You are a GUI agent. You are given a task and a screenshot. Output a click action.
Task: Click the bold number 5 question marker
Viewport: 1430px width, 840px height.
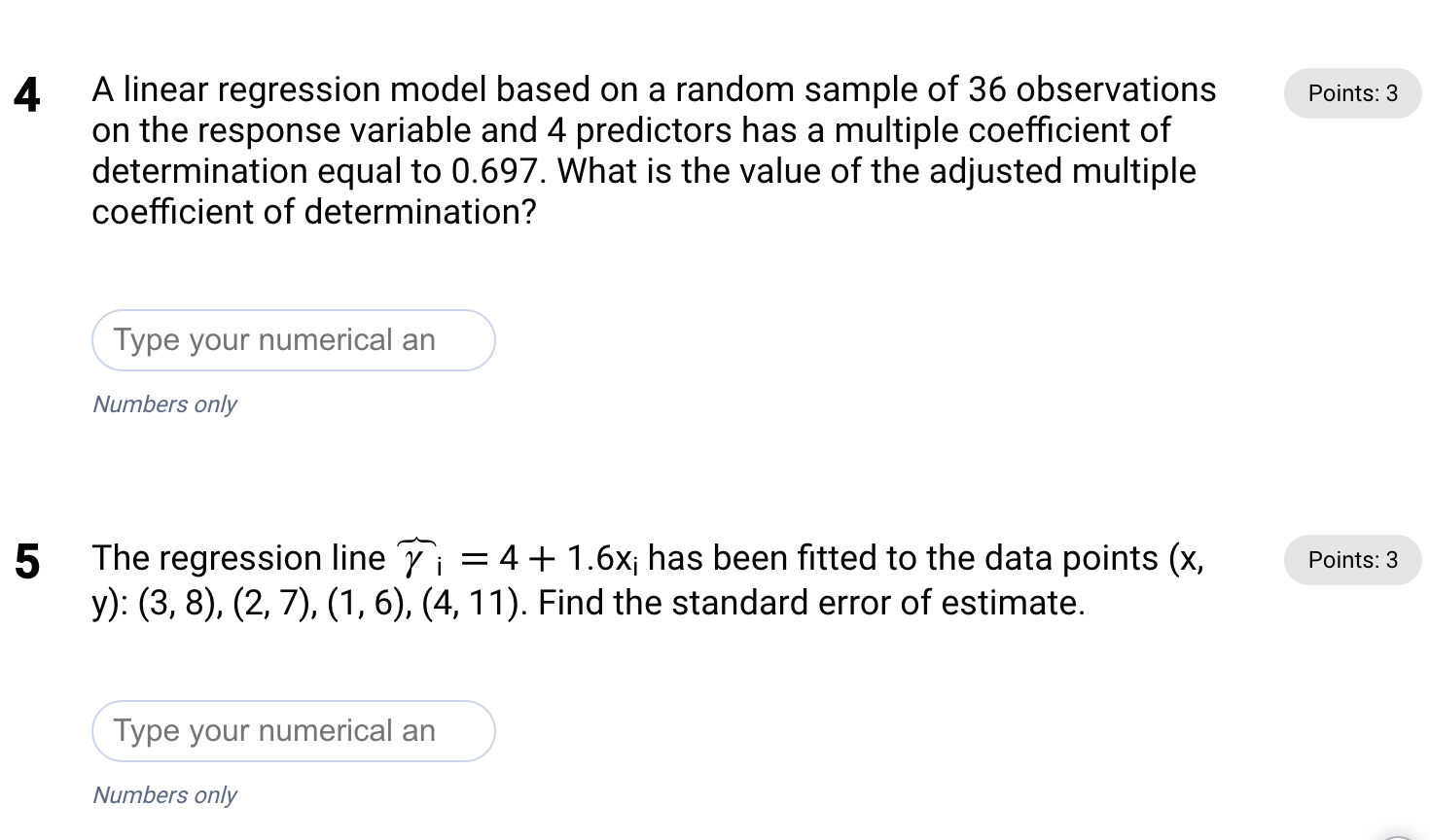pyautogui.click(x=27, y=562)
